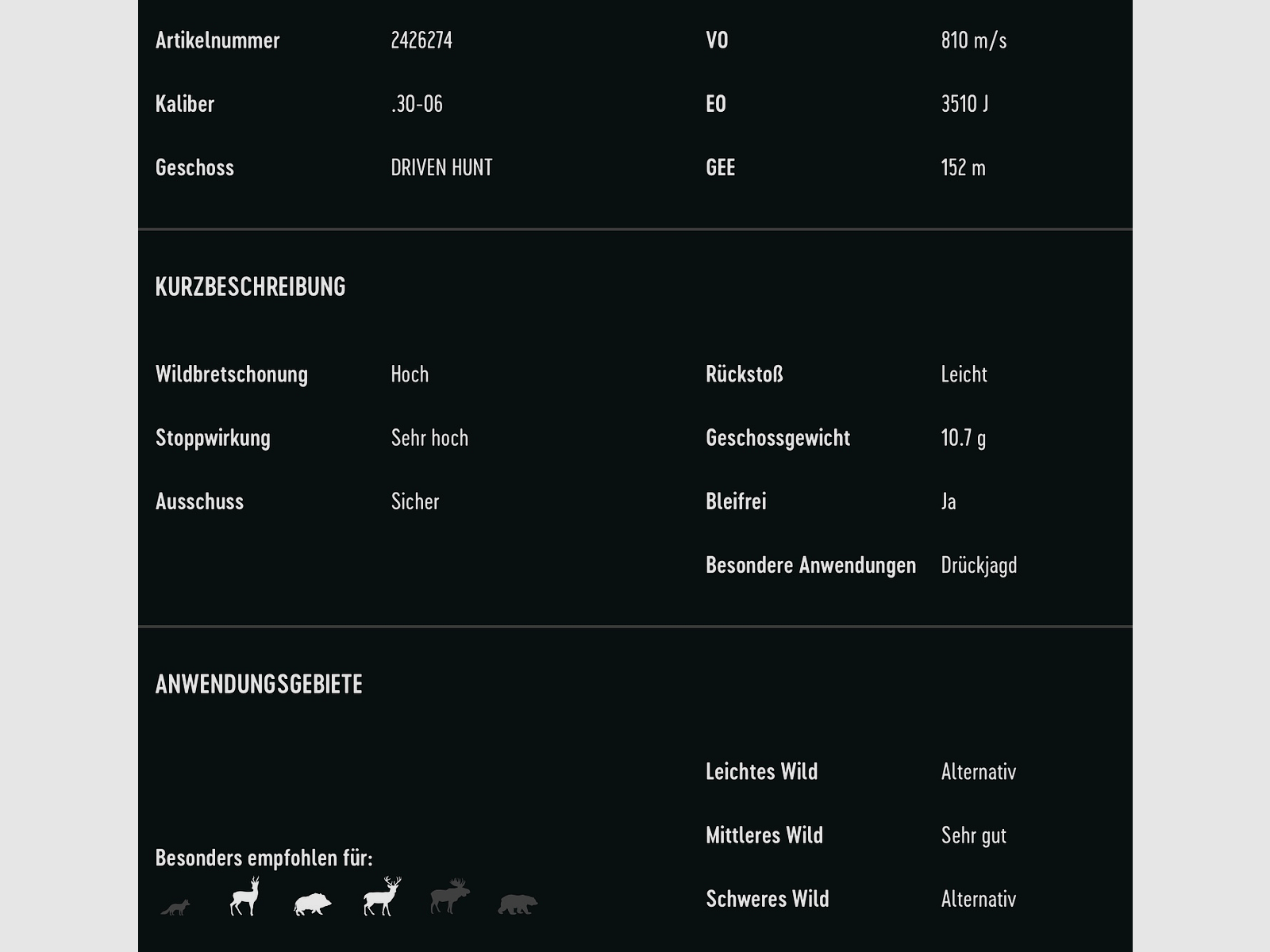Select the Drückjagd special application value

979,565
